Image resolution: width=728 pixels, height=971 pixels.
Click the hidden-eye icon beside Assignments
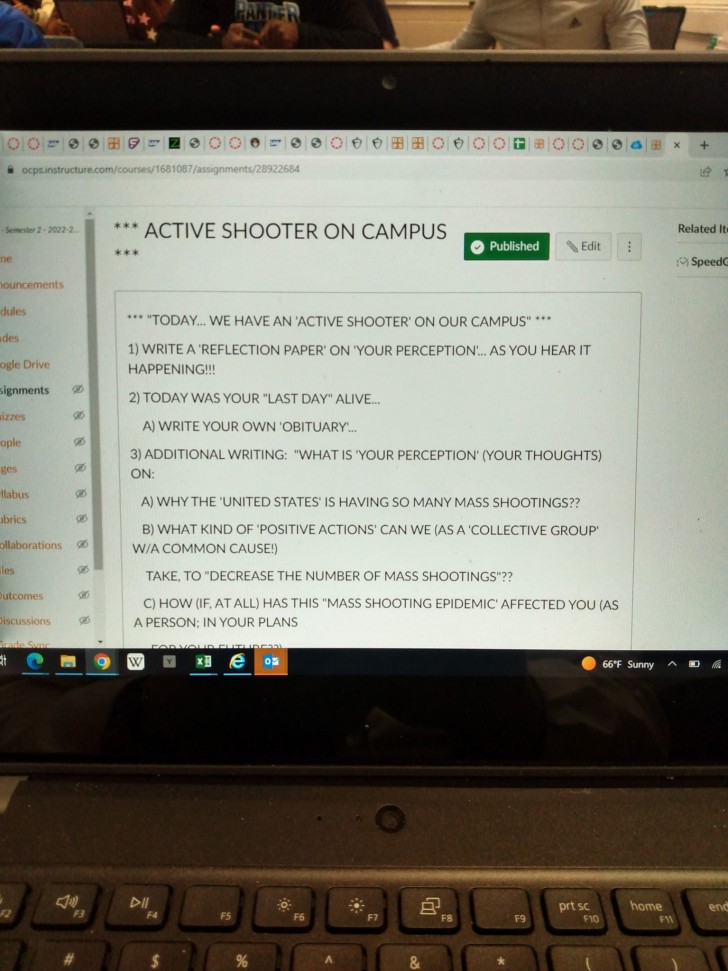click(x=78, y=390)
